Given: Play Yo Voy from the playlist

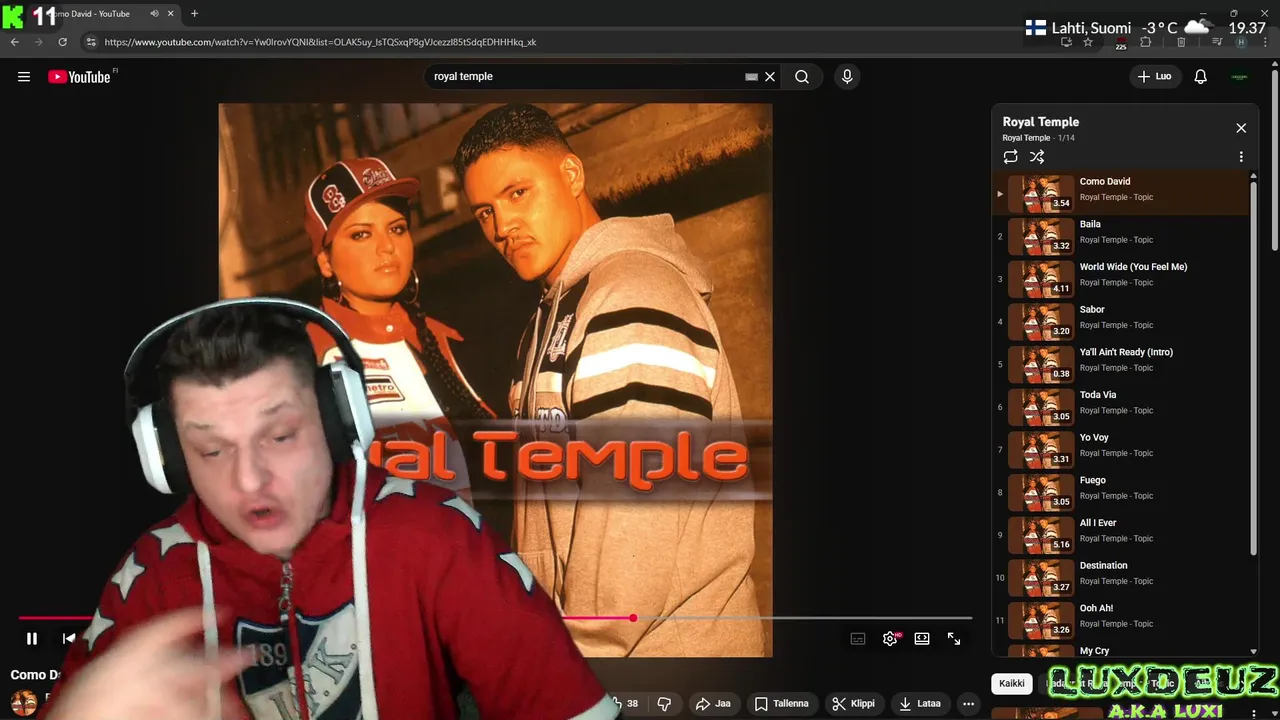Looking at the screenshot, I should [x=1122, y=449].
